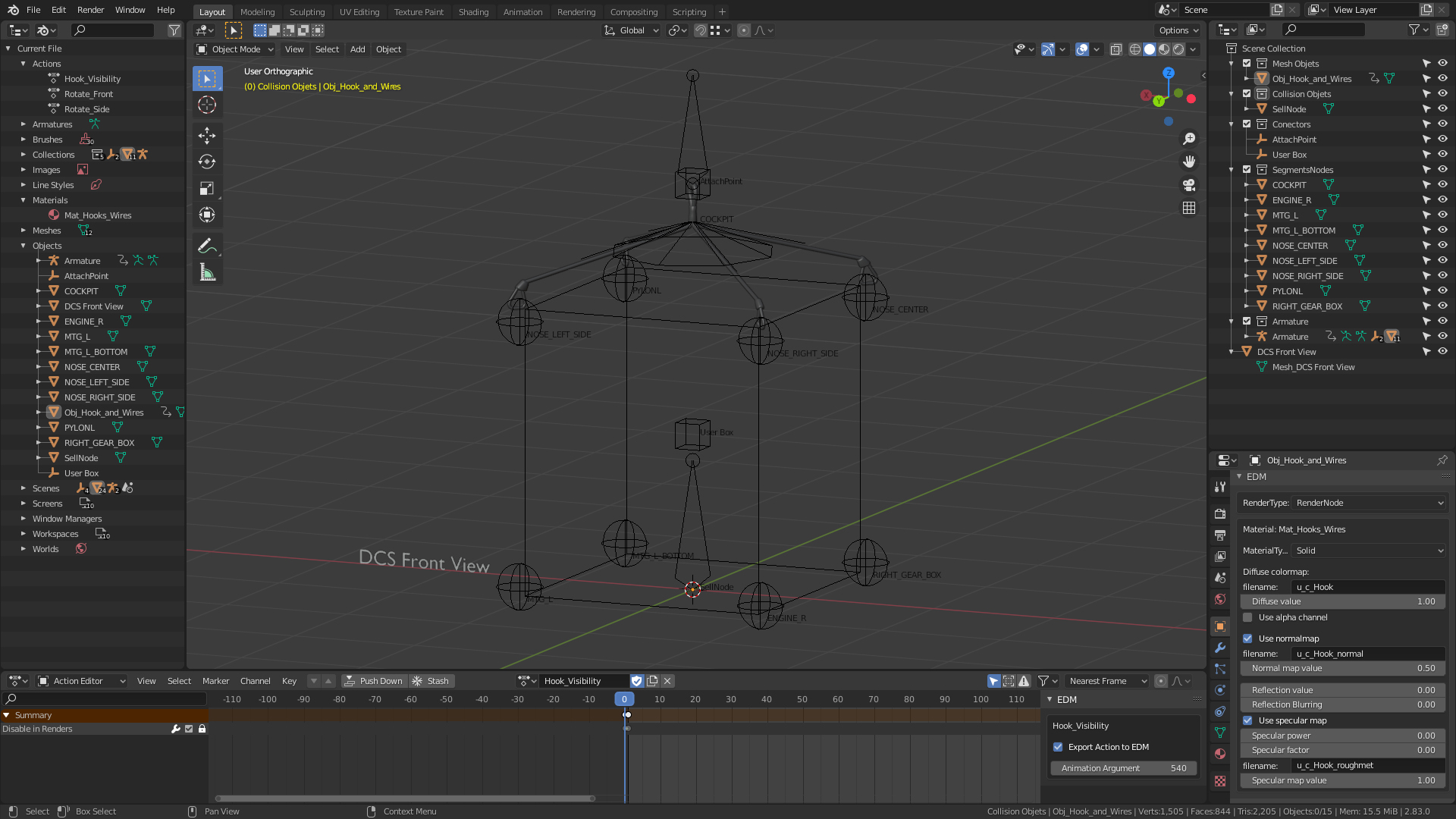The image size is (1456, 819).
Task: Click the Push Down button
Action: (374, 681)
